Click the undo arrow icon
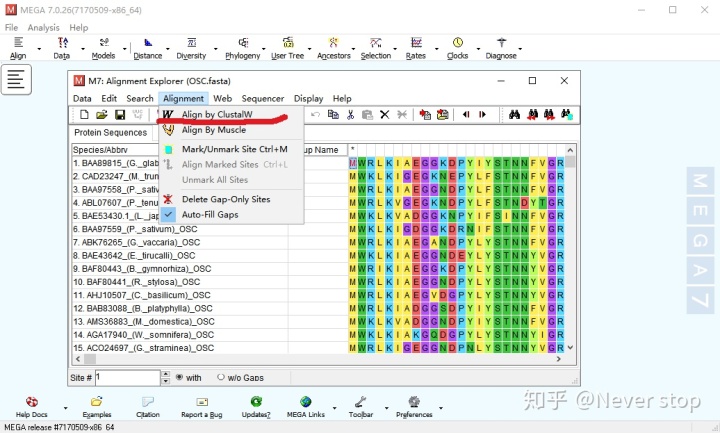720x433 pixels. click(315, 114)
